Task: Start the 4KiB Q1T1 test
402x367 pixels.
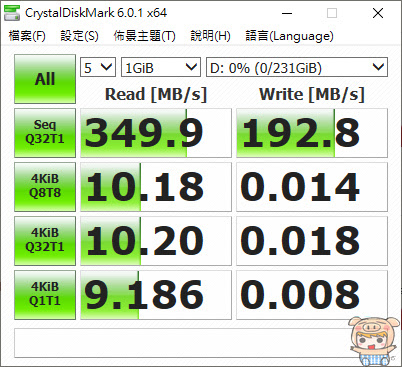Action: pyautogui.click(x=45, y=295)
